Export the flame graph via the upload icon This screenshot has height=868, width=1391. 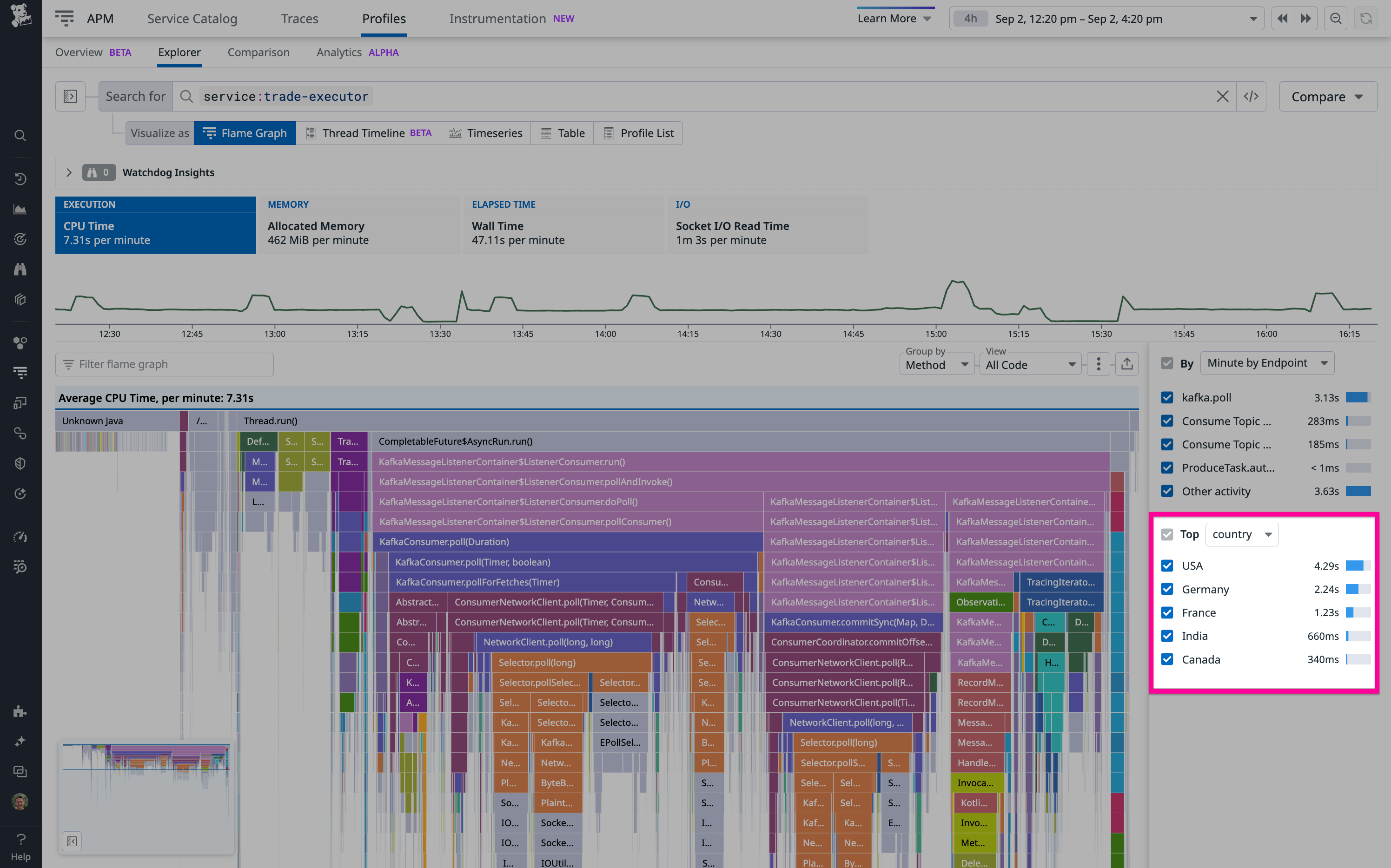click(1126, 364)
